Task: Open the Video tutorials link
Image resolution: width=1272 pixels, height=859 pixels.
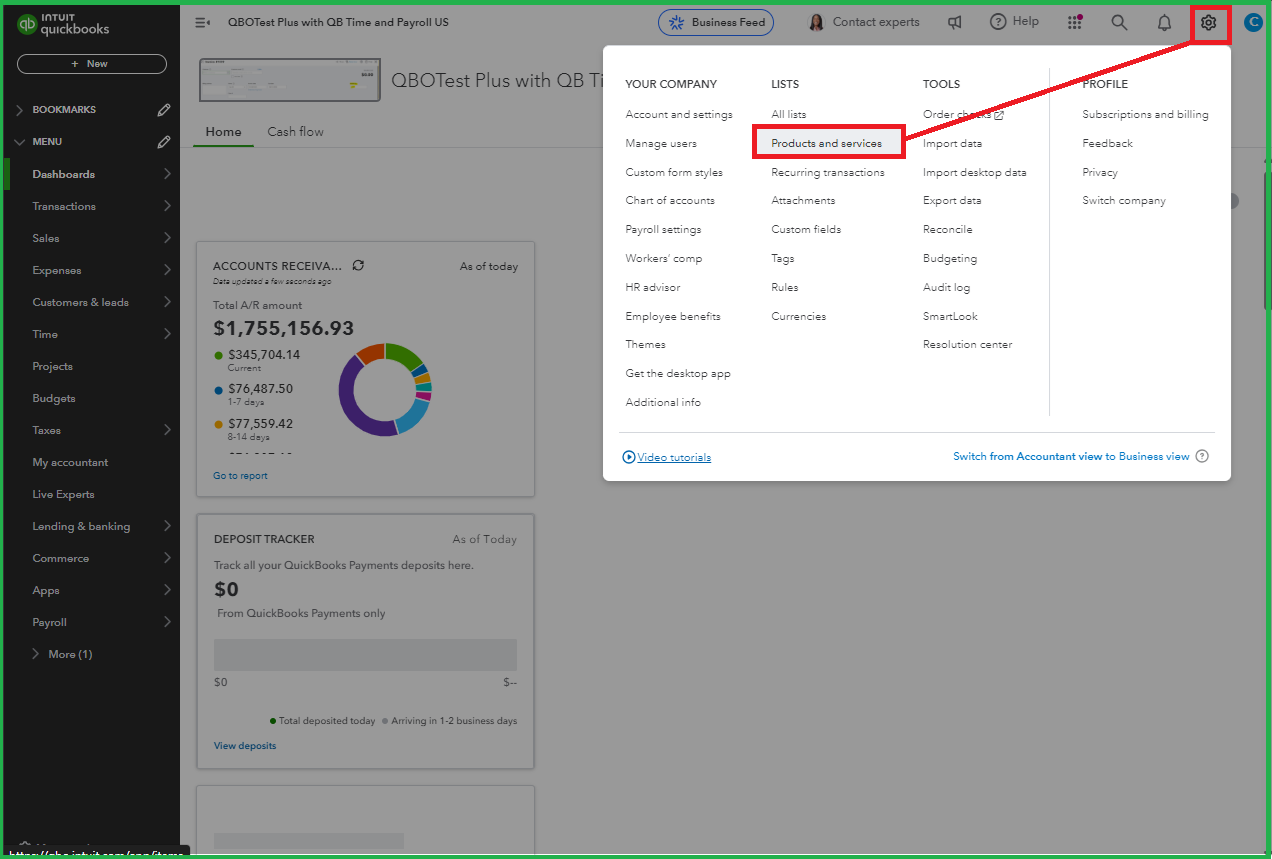Action: tap(674, 457)
